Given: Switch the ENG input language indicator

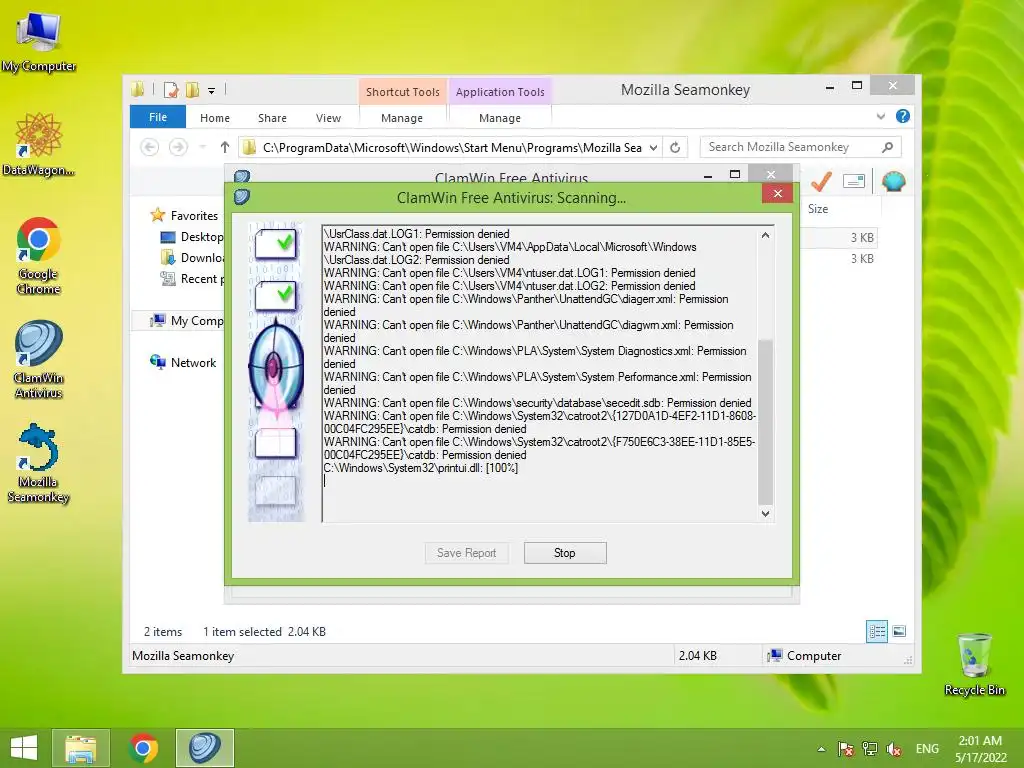Looking at the screenshot, I should point(927,749).
